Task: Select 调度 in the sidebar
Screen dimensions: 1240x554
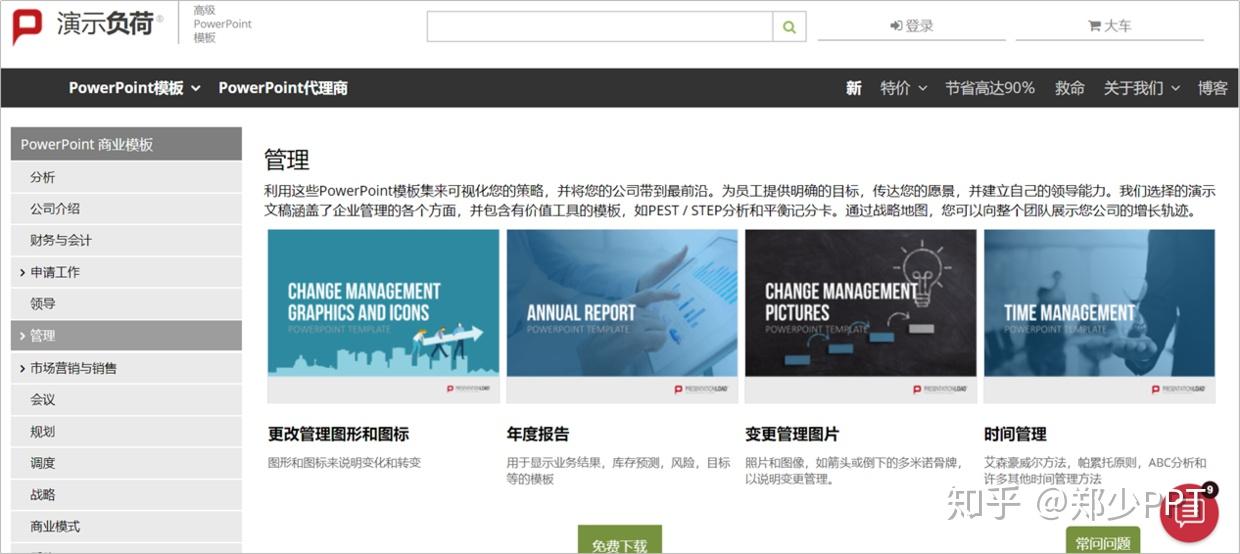Action: (x=126, y=463)
